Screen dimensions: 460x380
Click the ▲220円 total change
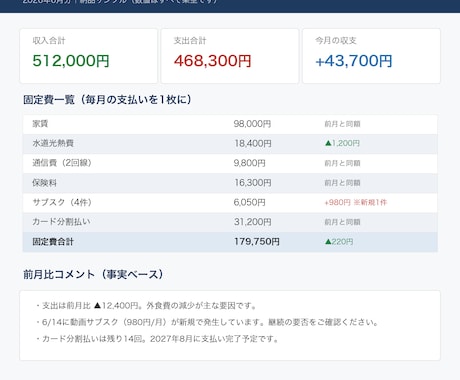coord(339,242)
